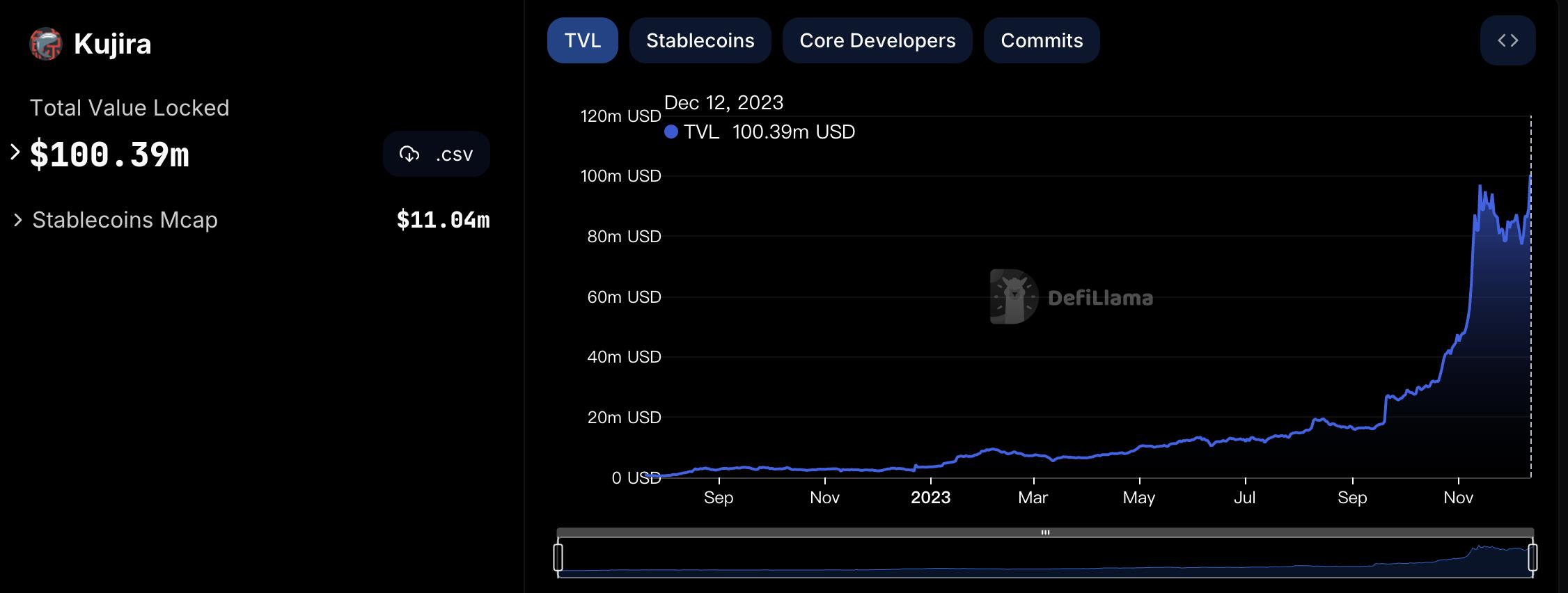
Task: Open the embed code icon button
Action: pyautogui.click(x=1507, y=41)
